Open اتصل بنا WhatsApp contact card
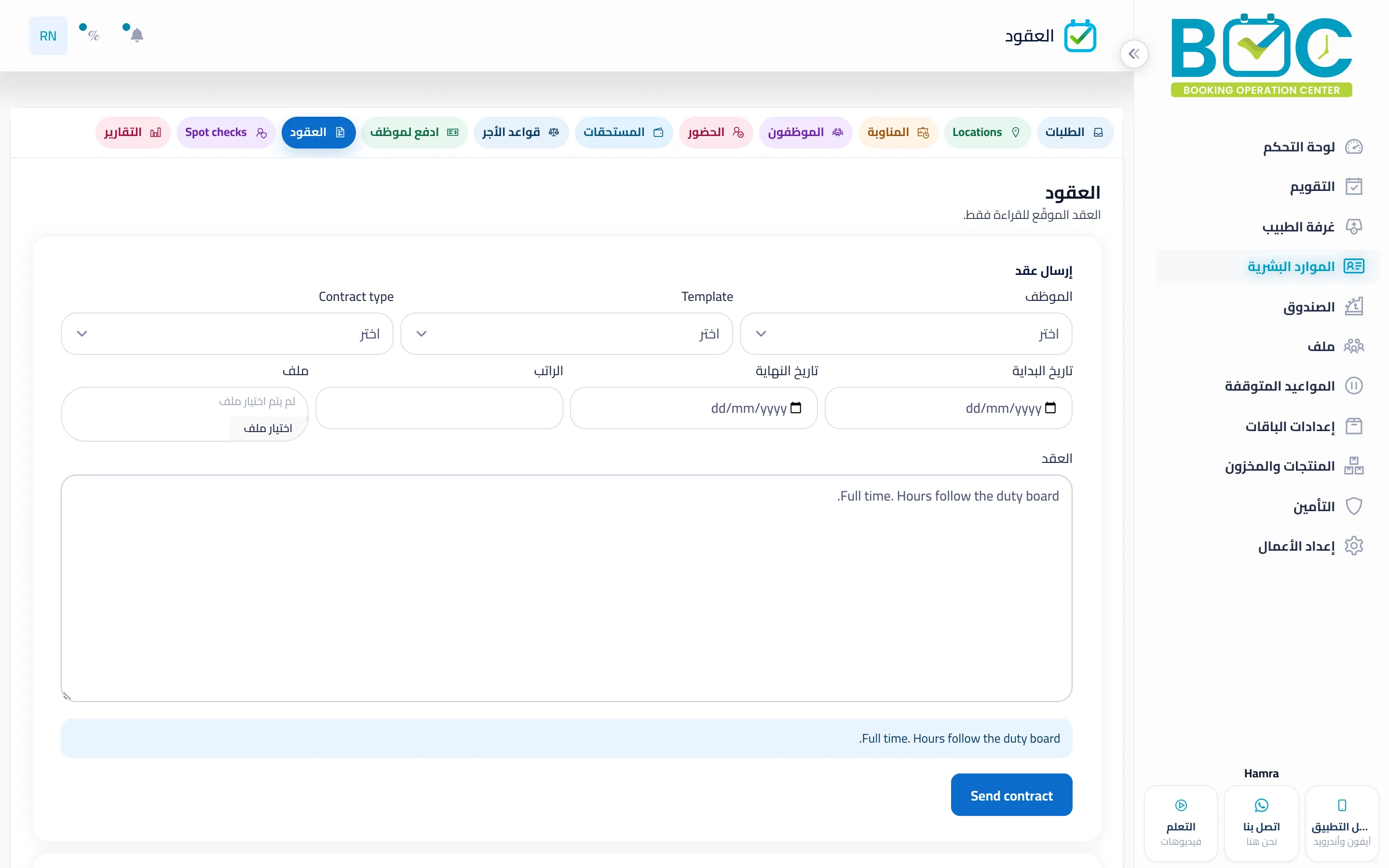Screen dimensions: 1389x868 click(x=1261, y=823)
